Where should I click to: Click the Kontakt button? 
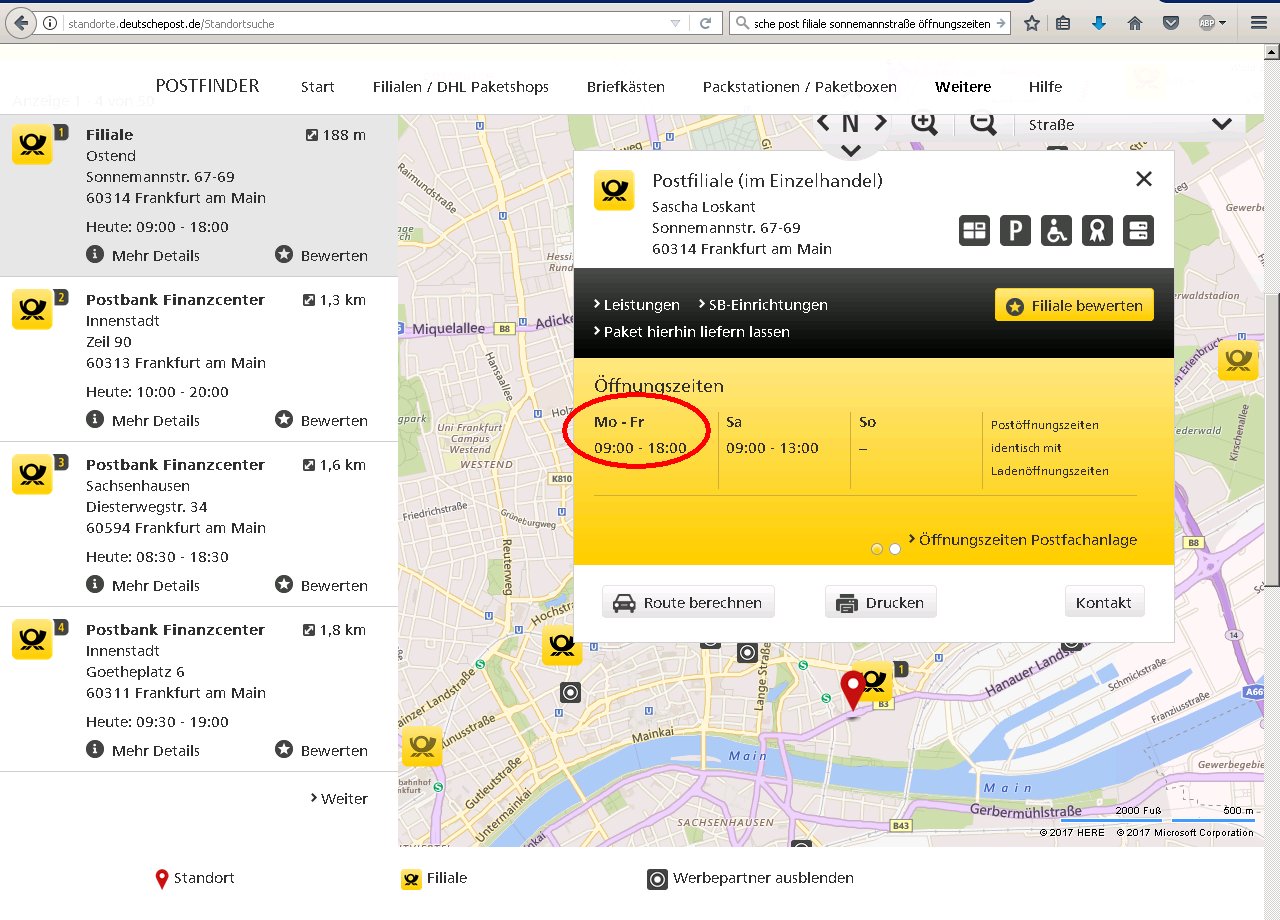point(1104,602)
